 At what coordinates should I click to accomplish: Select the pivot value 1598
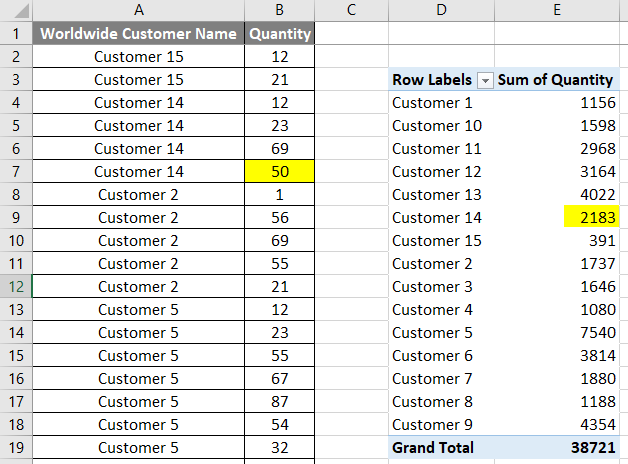tap(598, 126)
